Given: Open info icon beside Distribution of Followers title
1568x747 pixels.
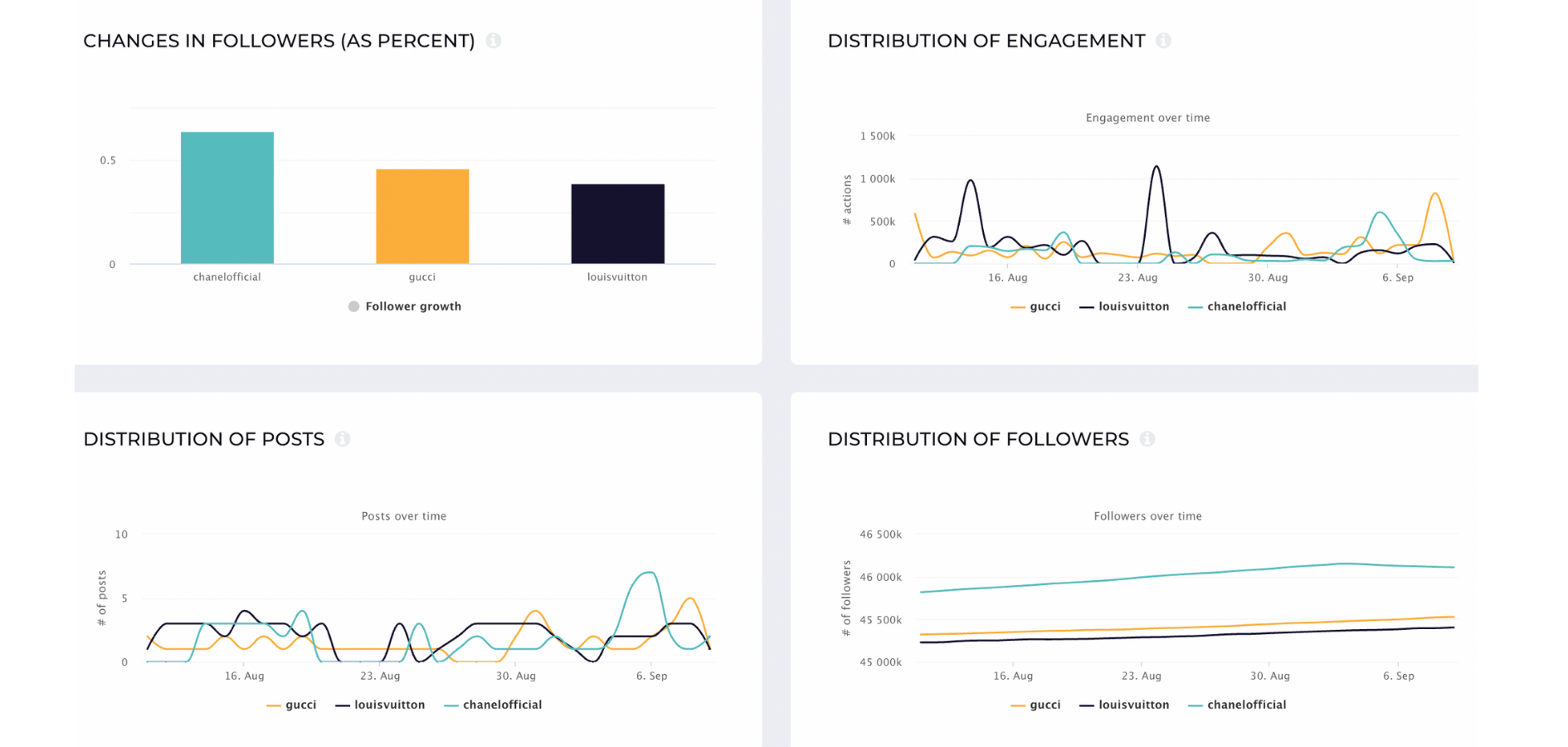Looking at the screenshot, I should [x=1147, y=439].
